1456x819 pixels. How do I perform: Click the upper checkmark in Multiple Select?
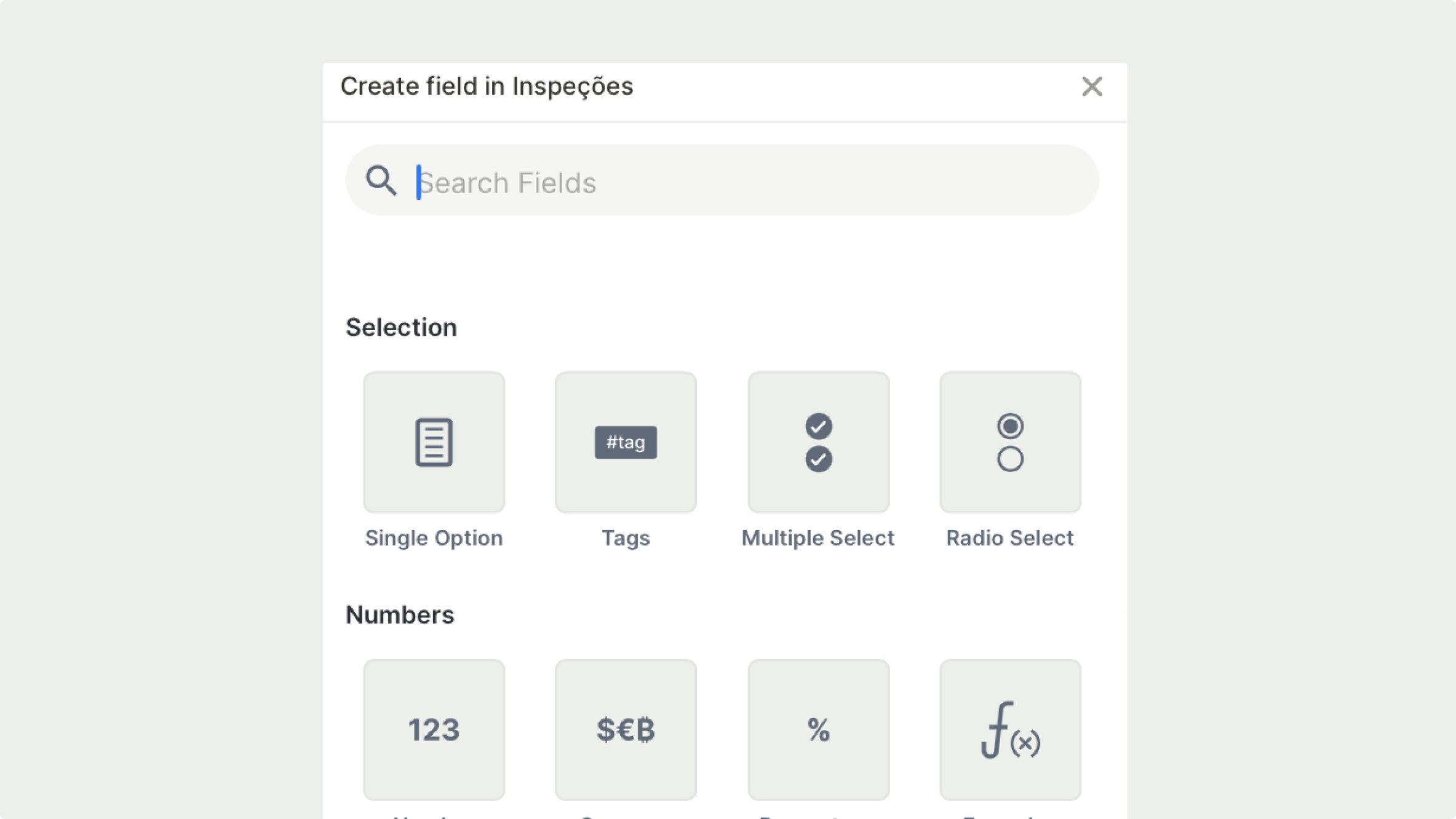pos(818,426)
